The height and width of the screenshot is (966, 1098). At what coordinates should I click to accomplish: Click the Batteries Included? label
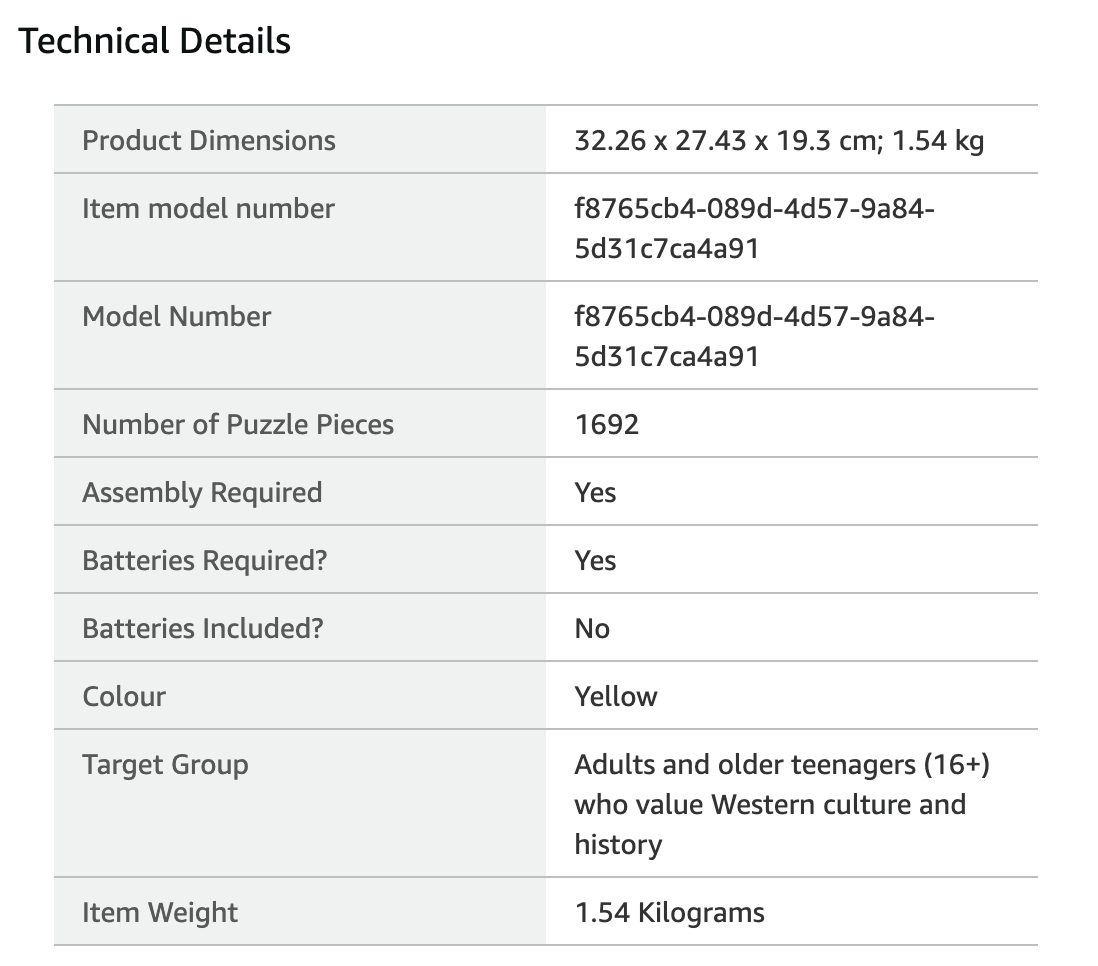[x=203, y=628]
